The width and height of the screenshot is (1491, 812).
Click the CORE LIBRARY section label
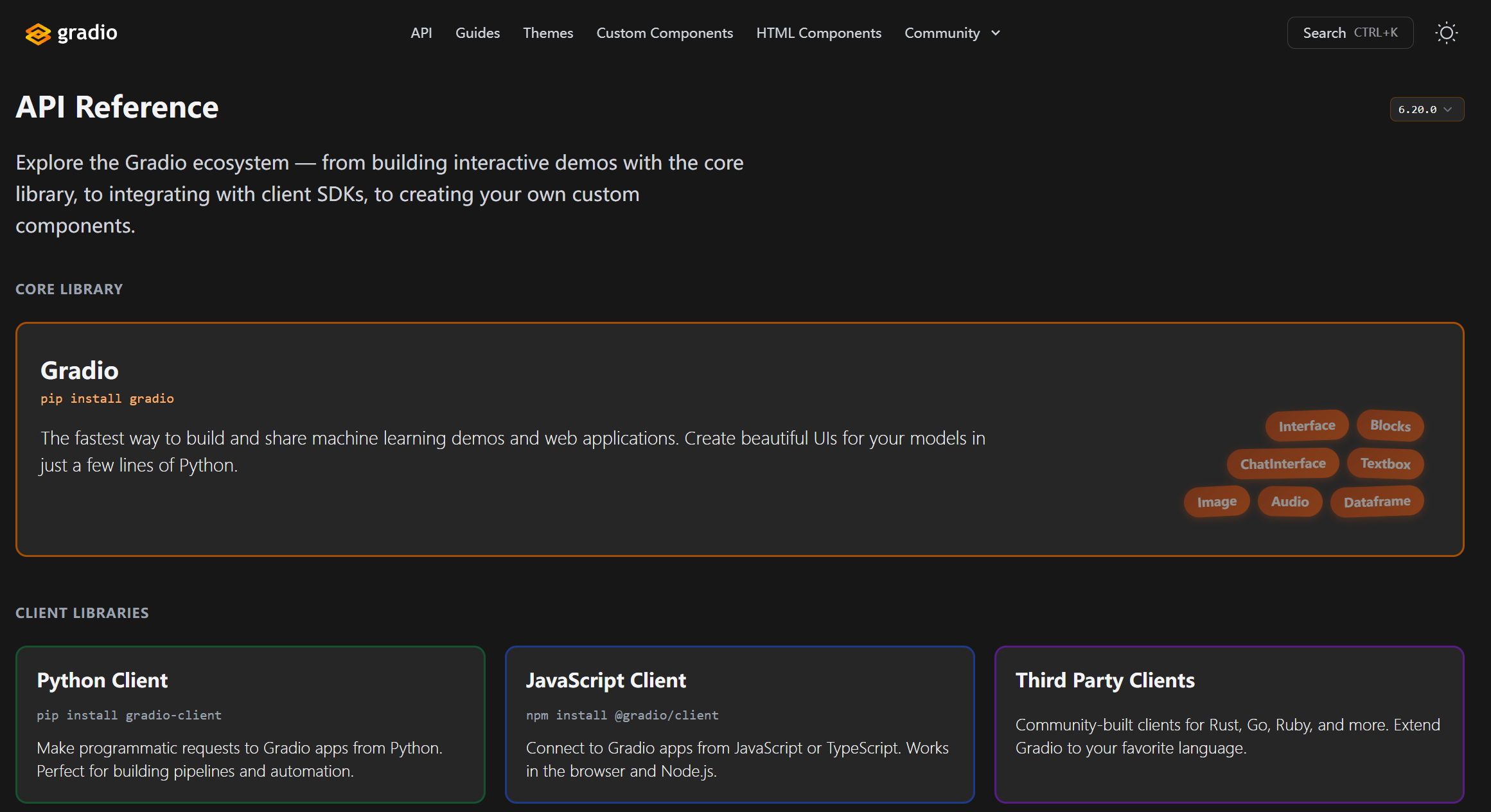pyautogui.click(x=69, y=289)
